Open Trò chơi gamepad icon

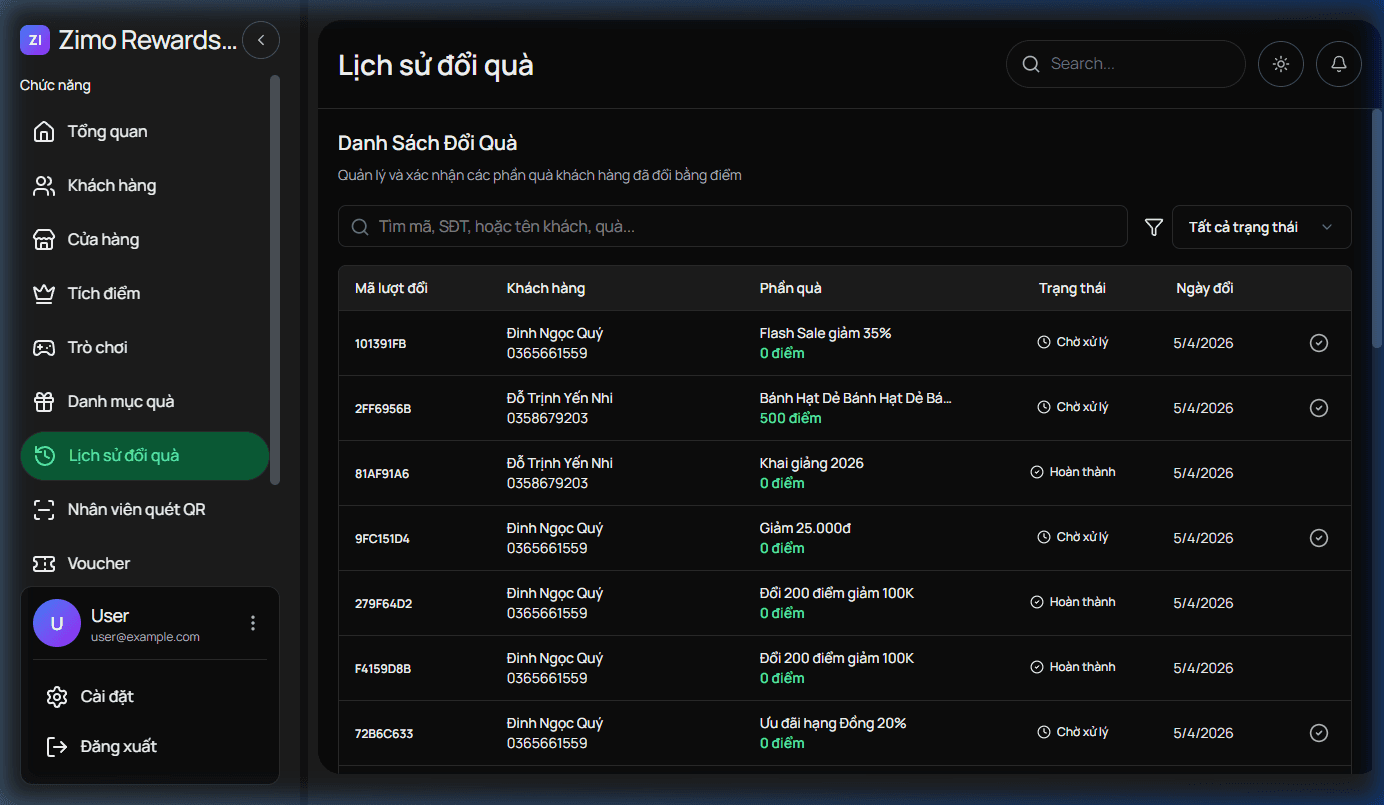(44, 348)
